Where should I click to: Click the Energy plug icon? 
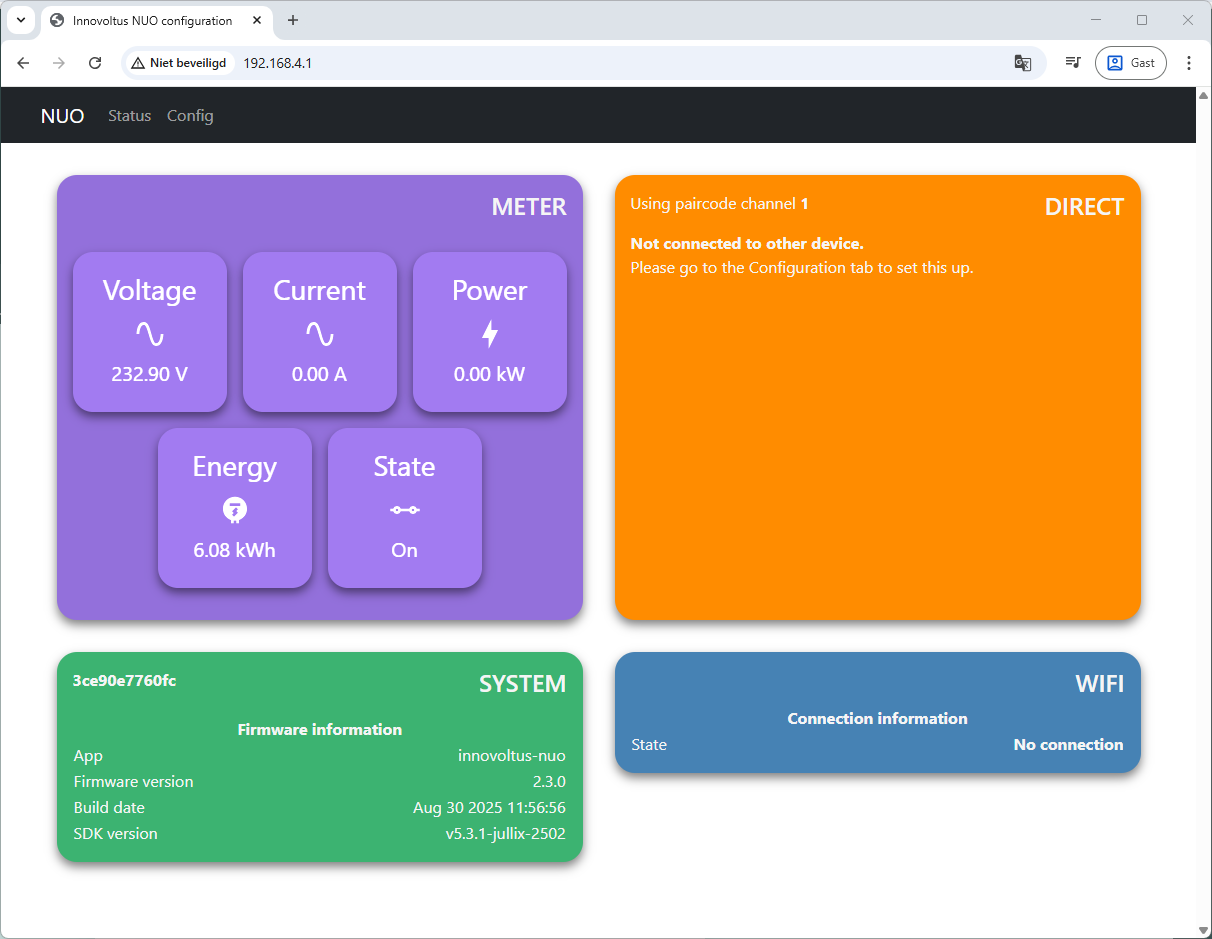pos(235,510)
